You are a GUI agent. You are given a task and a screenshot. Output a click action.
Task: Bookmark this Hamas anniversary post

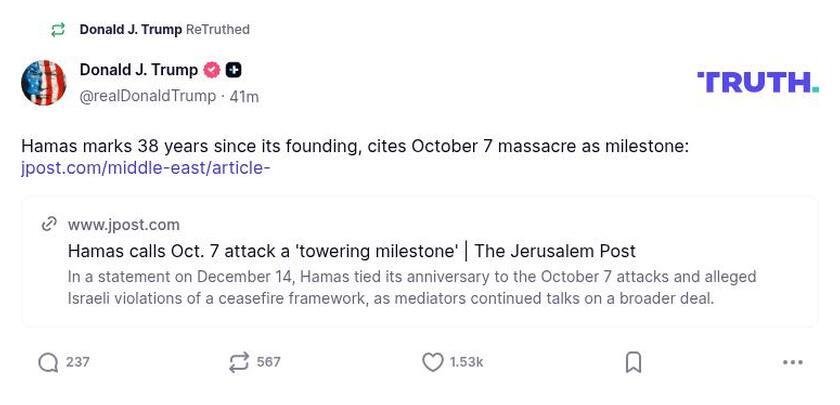pyautogui.click(x=633, y=362)
